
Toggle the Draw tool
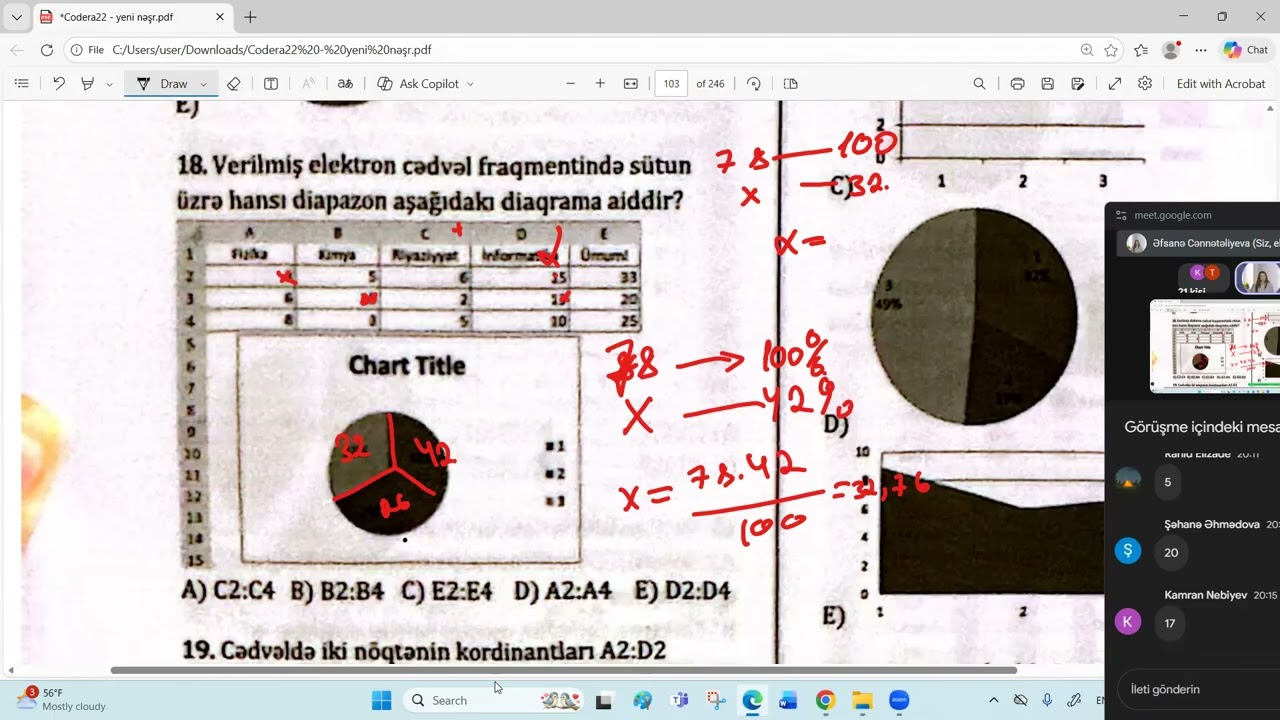coord(162,84)
